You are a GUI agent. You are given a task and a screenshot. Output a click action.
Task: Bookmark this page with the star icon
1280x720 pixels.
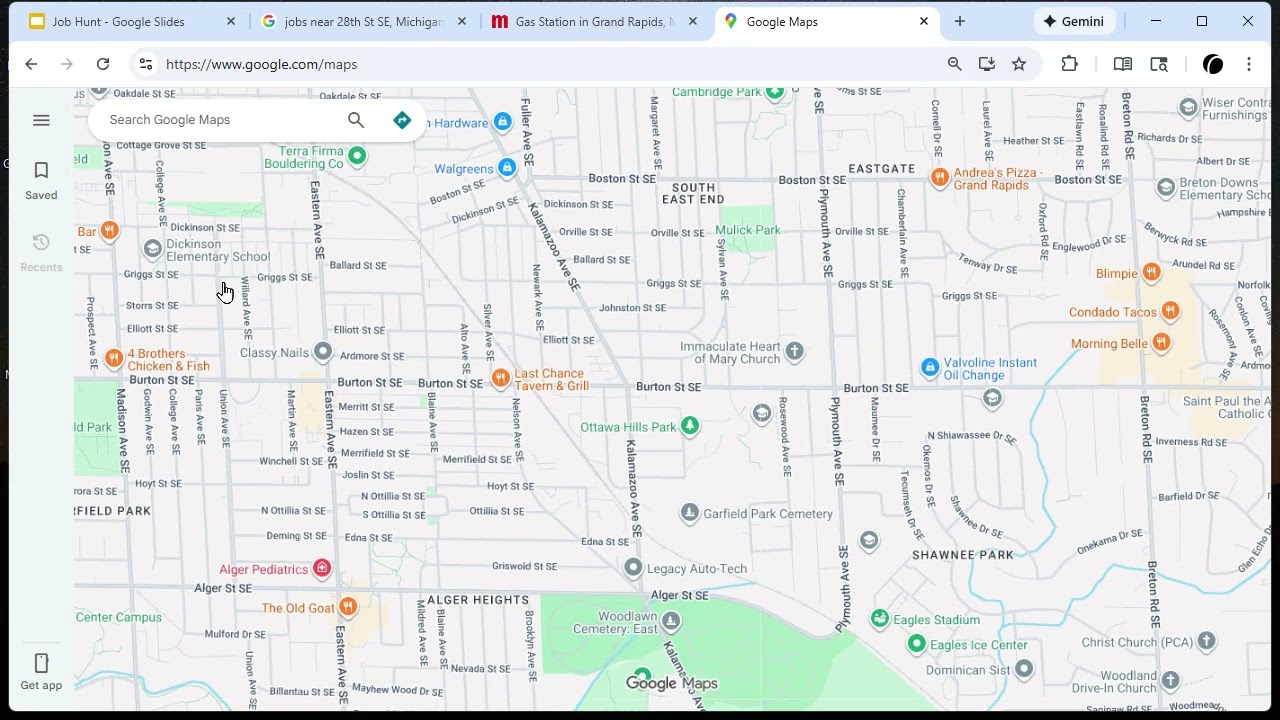point(1019,64)
